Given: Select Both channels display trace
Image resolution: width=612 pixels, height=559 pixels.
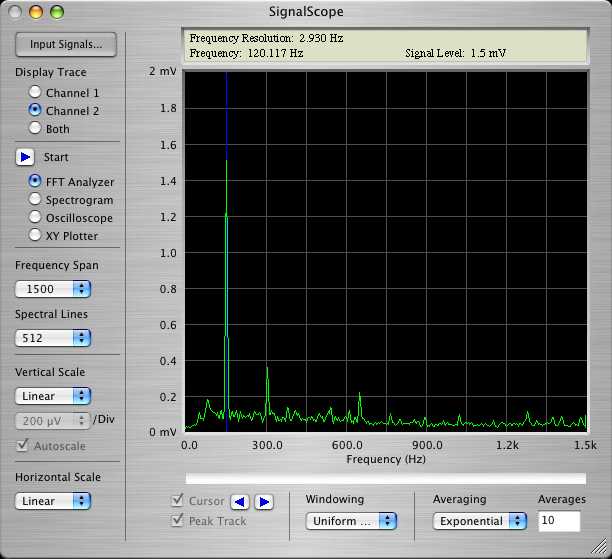Looking at the screenshot, I should (36, 128).
